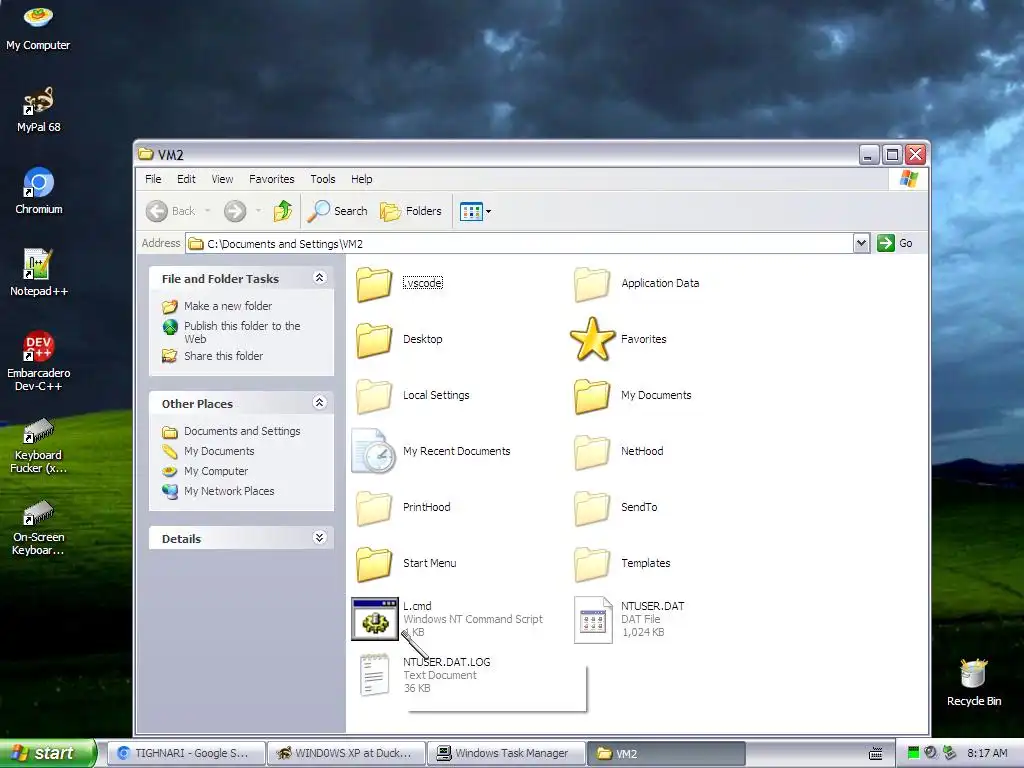This screenshot has width=1024, height=768.
Task: Open the Views dropdown button
Action: coord(475,211)
